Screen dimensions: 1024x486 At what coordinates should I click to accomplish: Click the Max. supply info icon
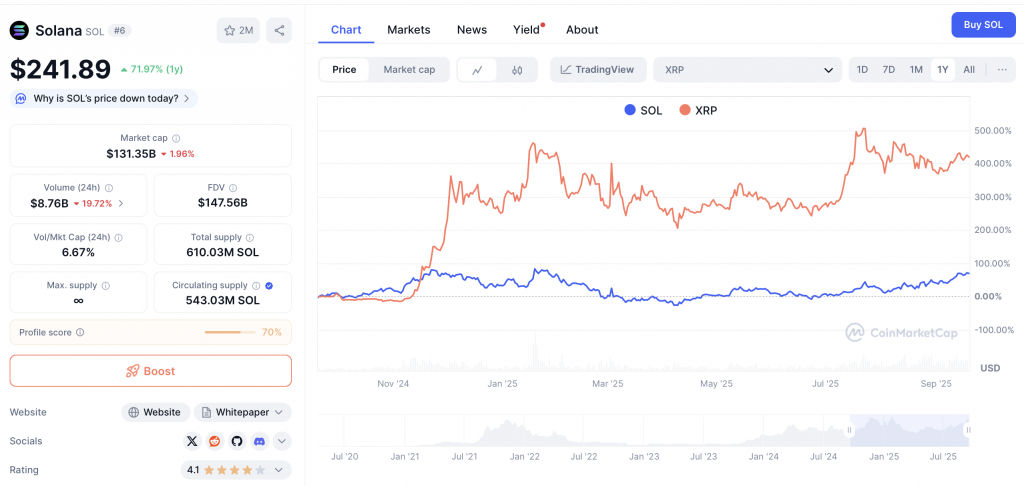[106, 285]
